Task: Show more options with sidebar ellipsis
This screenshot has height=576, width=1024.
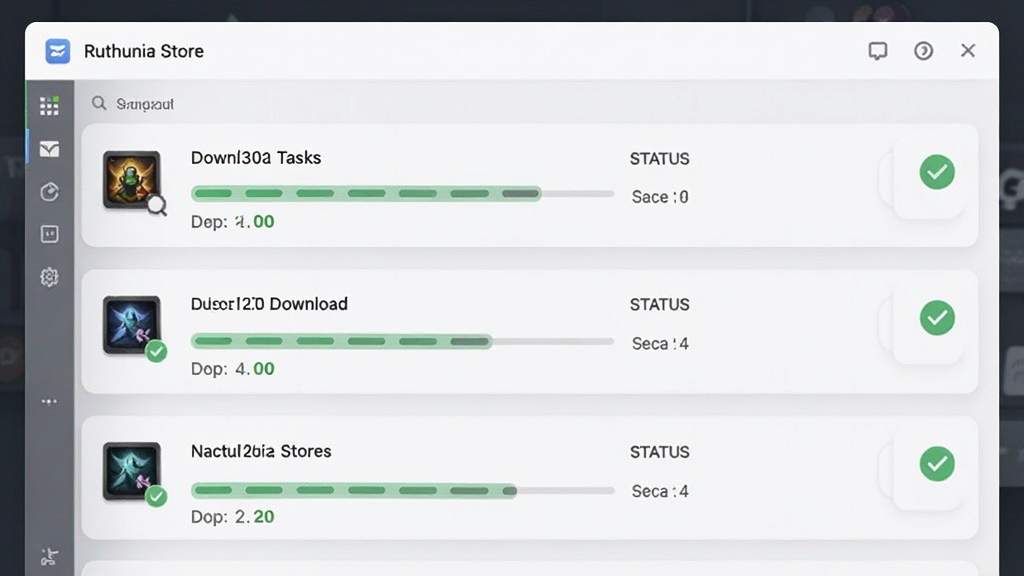Action: (49, 402)
